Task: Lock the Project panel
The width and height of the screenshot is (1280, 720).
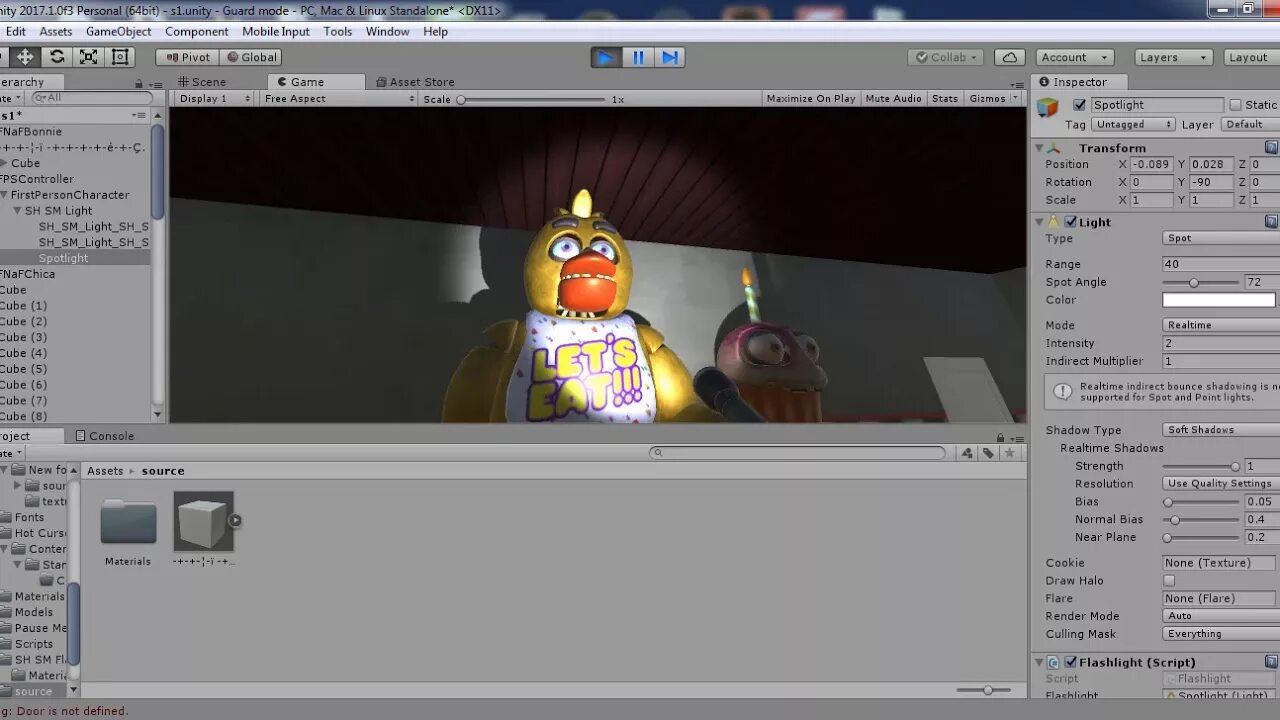Action: coord(999,437)
